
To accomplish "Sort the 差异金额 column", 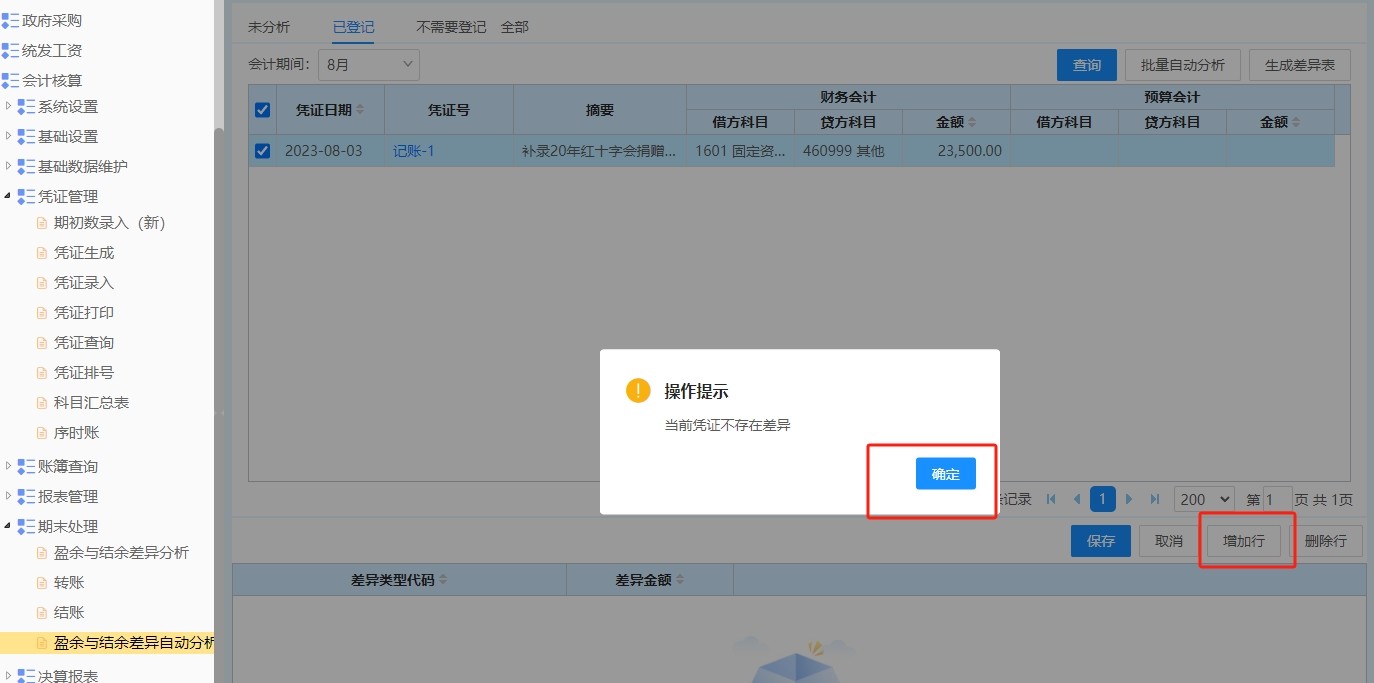I will [x=680, y=580].
